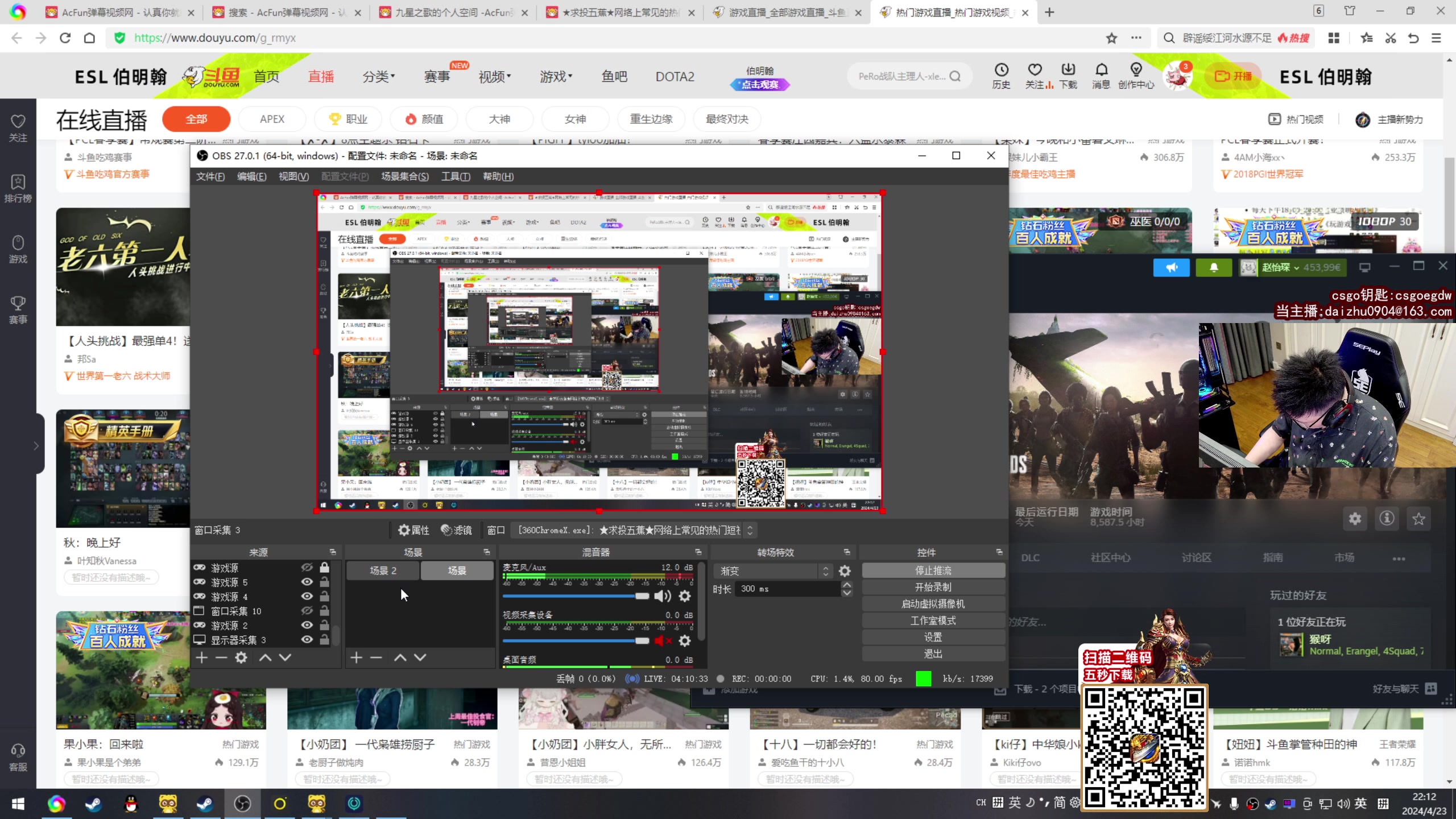Open properties (属性) for the selected source

(413, 530)
